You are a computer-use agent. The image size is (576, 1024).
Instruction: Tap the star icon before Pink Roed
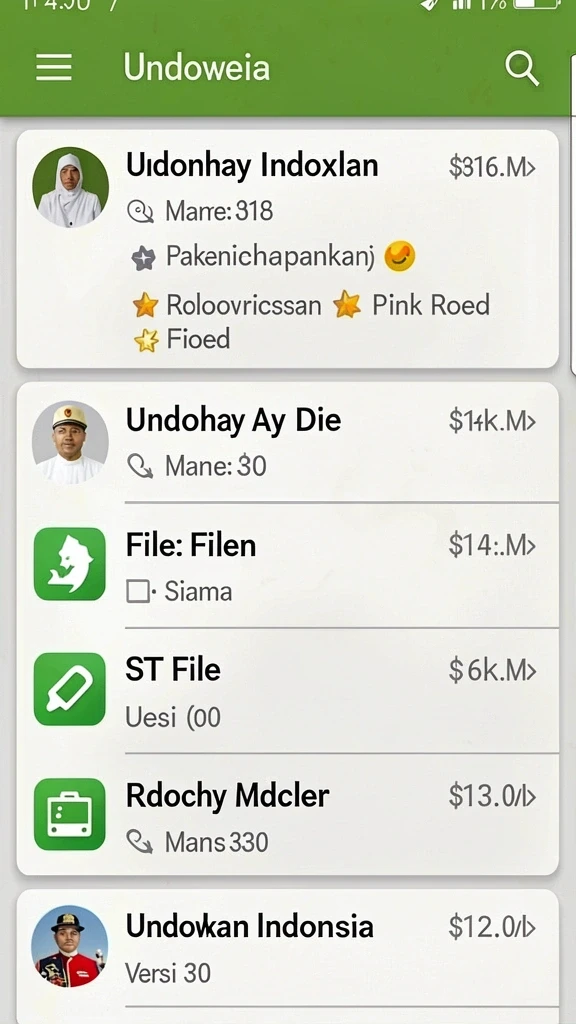point(347,305)
